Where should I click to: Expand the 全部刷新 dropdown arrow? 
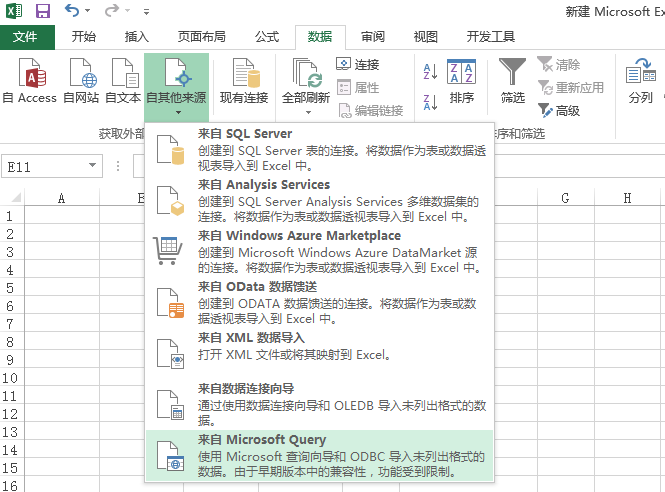point(308,112)
